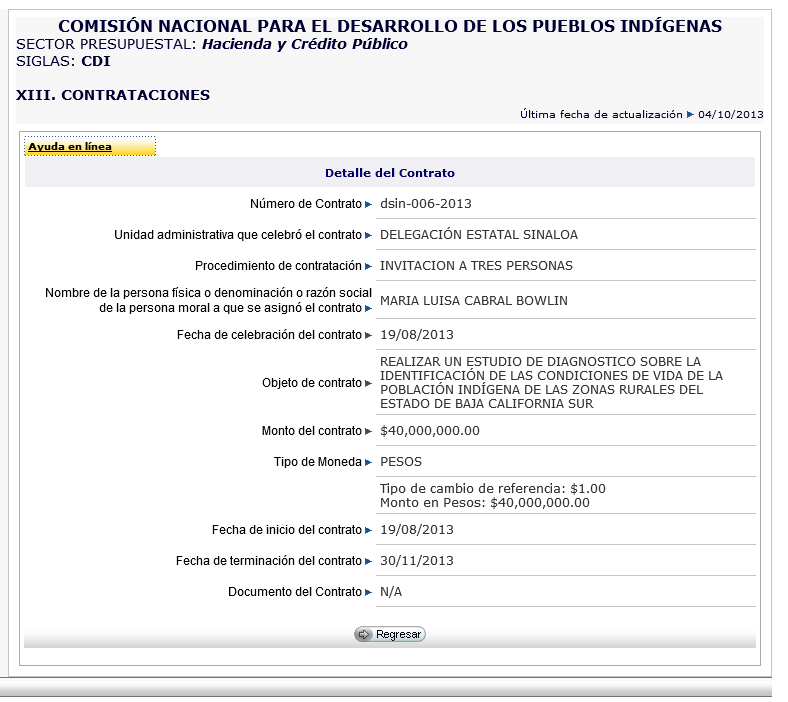Click the Comisión Nacional page title
The image size is (788, 702).
pos(390,26)
